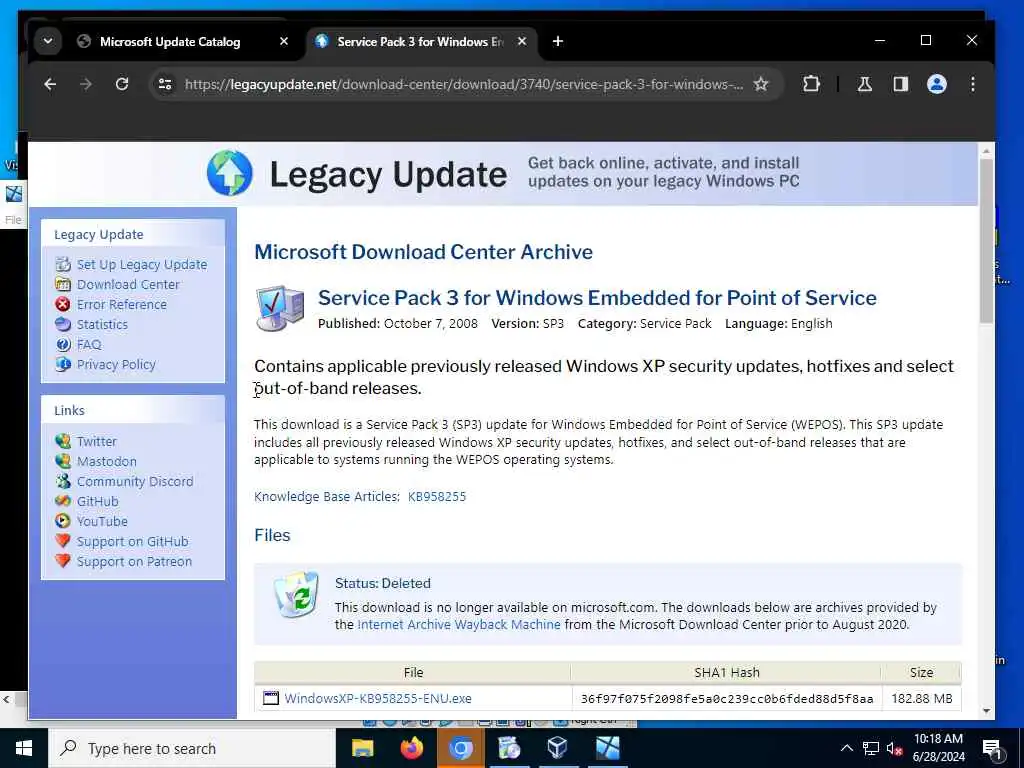Image resolution: width=1024 pixels, height=768 pixels.
Task: Click the Status: Deleted text
Action: click(x=383, y=583)
